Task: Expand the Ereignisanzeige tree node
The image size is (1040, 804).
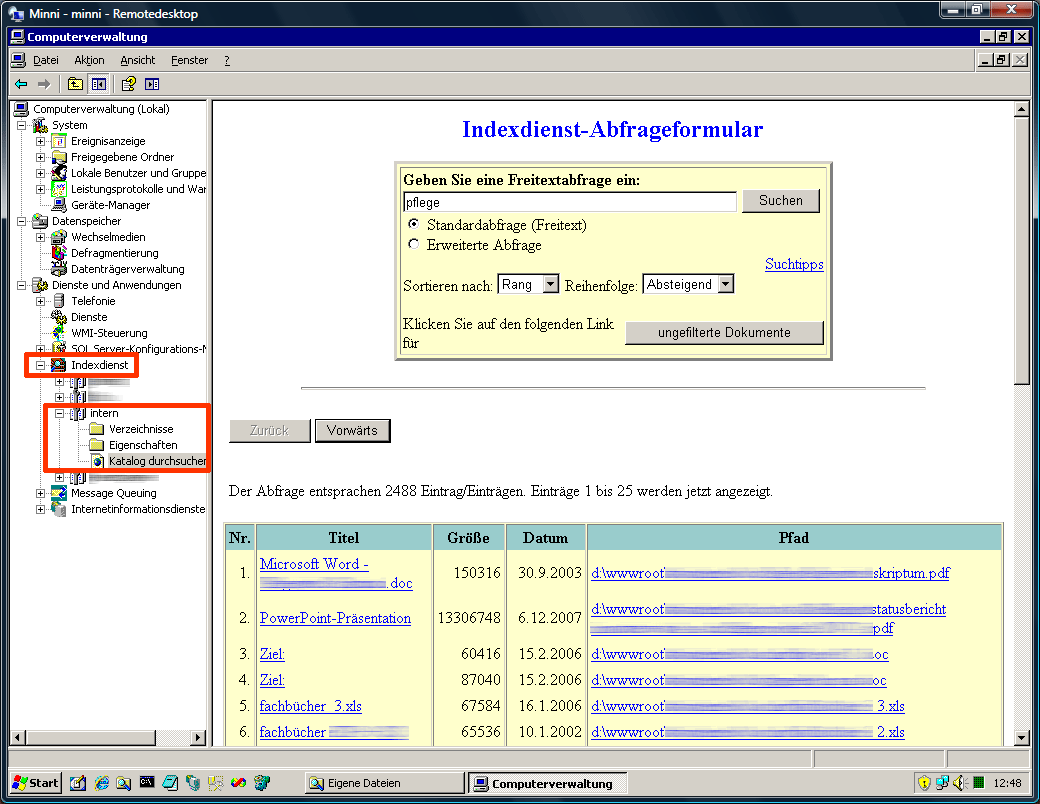Action: (x=41, y=141)
